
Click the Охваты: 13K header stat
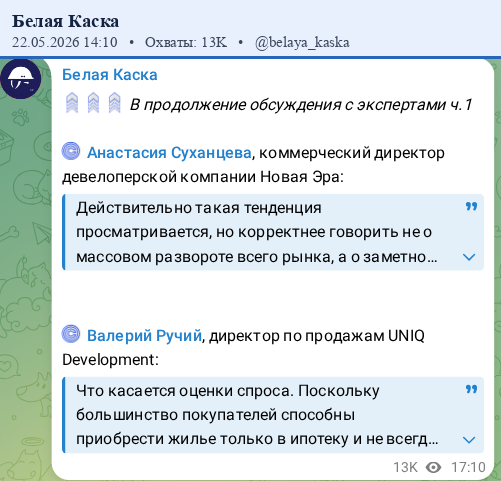[186, 42]
